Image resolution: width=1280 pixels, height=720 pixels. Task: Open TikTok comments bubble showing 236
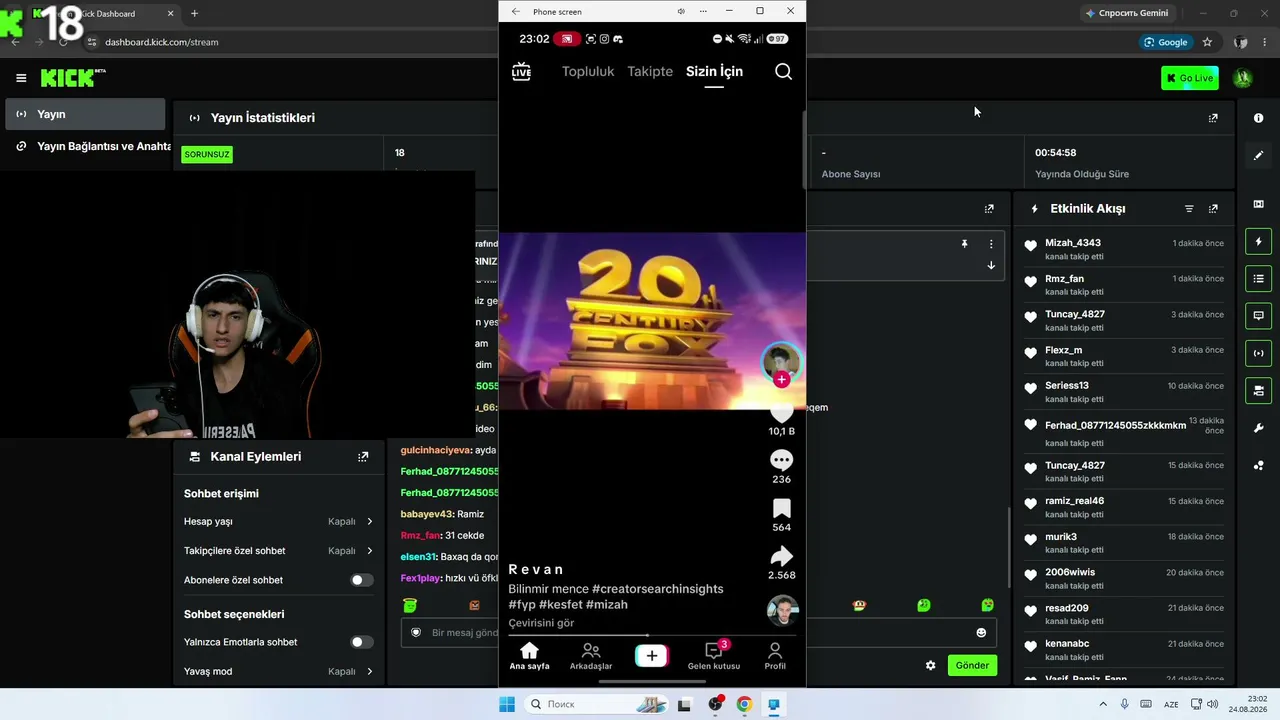point(781,460)
